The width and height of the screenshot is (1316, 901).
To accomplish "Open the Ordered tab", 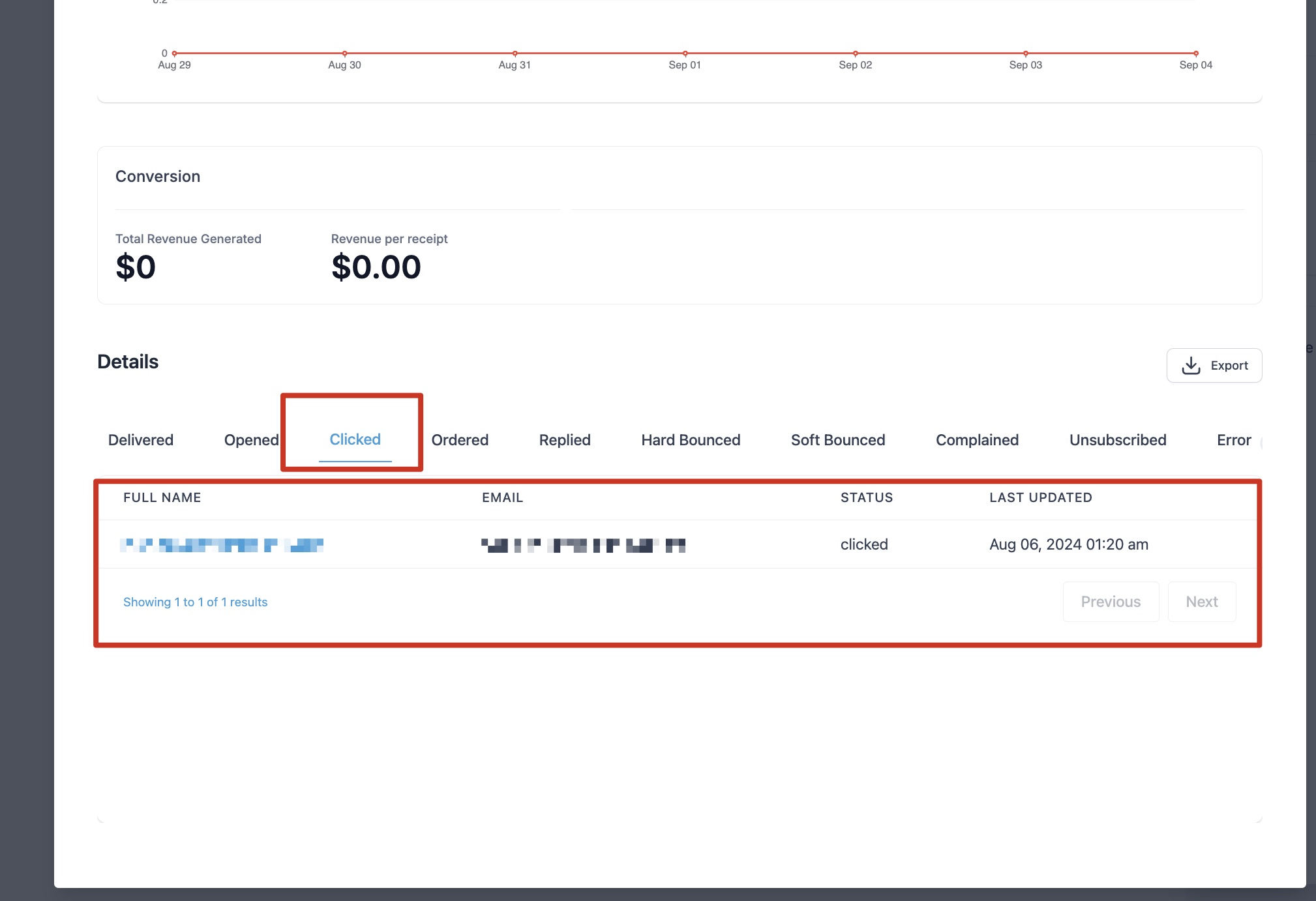I will coord(460,440).
